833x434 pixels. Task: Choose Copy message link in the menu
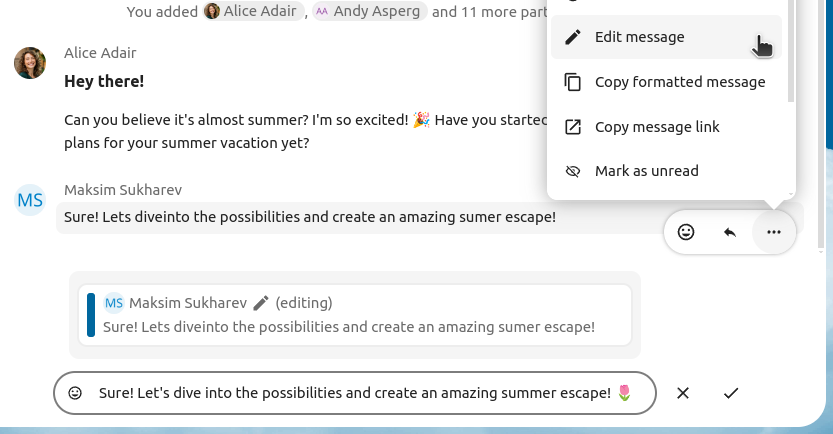coord(657,127)
